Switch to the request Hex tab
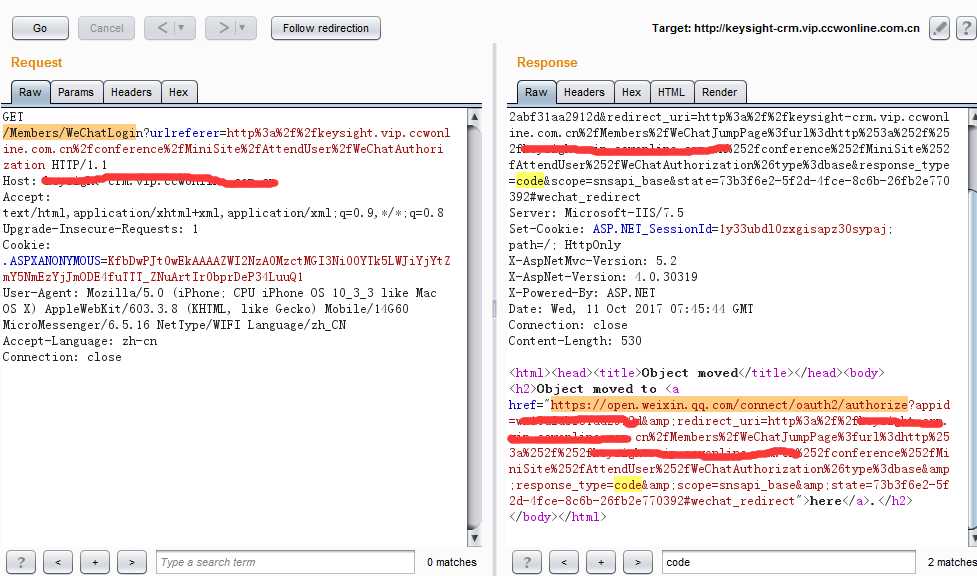 178,92
